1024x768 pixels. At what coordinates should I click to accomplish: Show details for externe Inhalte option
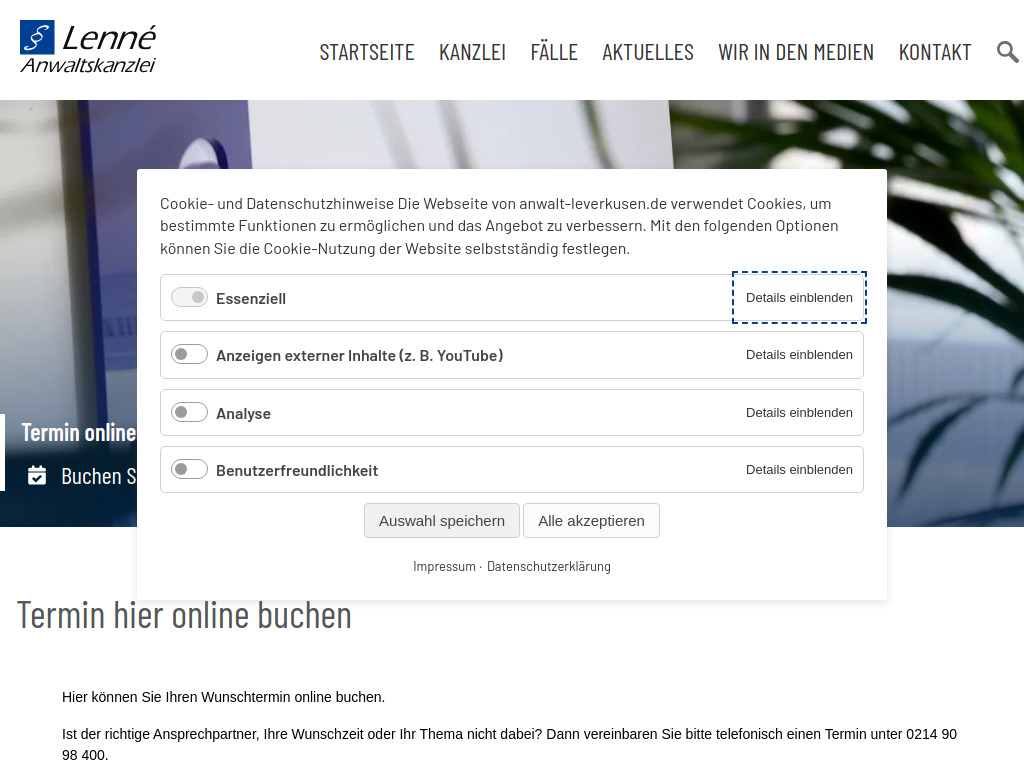click(x=799, y=354)
